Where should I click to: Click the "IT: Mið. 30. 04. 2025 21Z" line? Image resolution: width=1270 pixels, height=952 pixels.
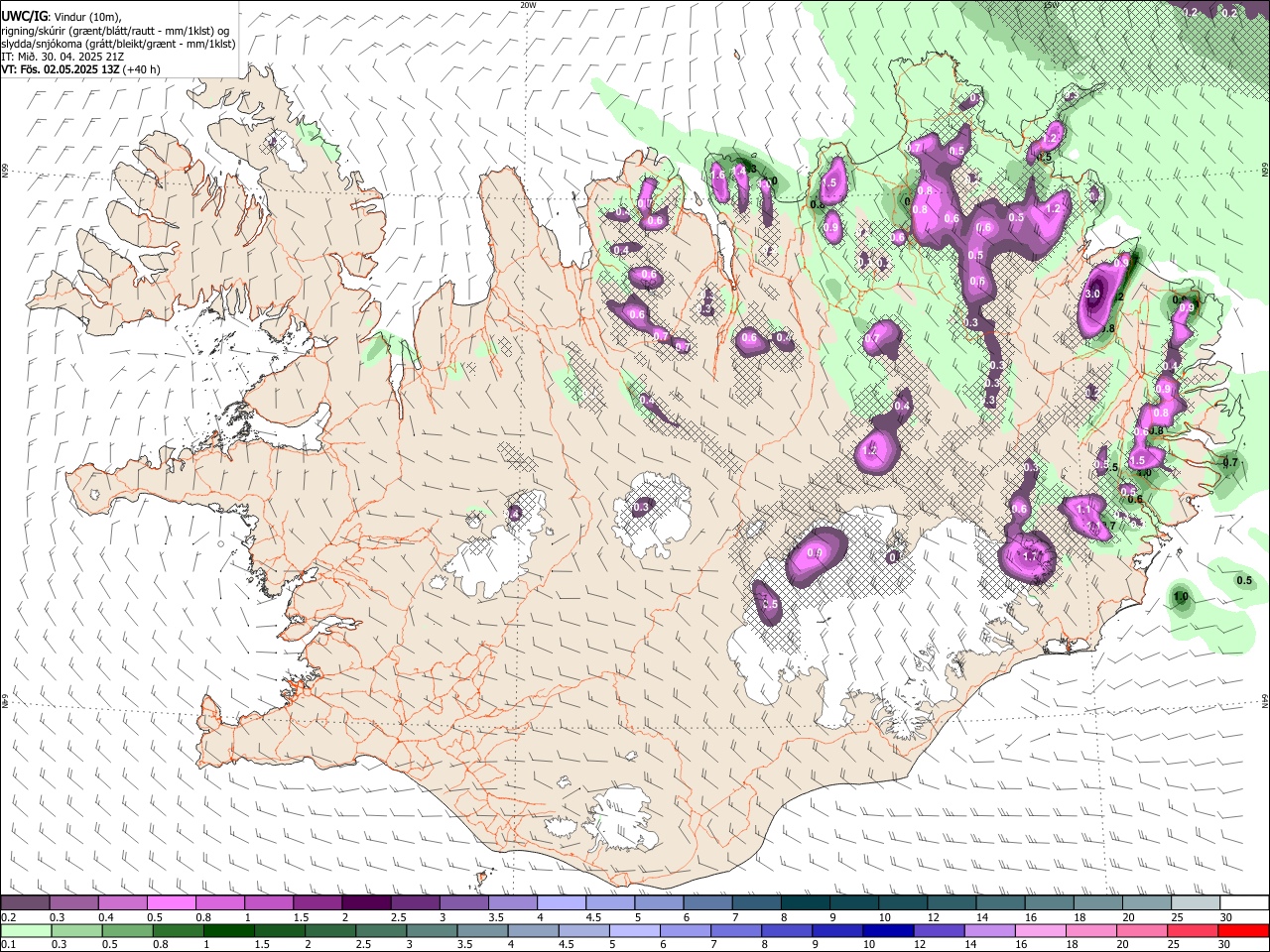63,57
